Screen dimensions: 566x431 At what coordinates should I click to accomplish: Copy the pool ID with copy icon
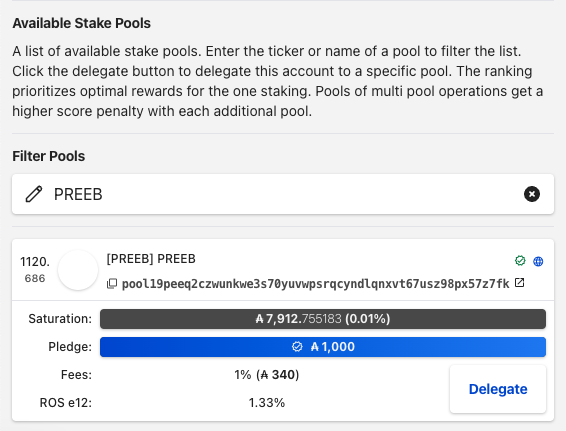pyautogui.click(x=112, y=284)
